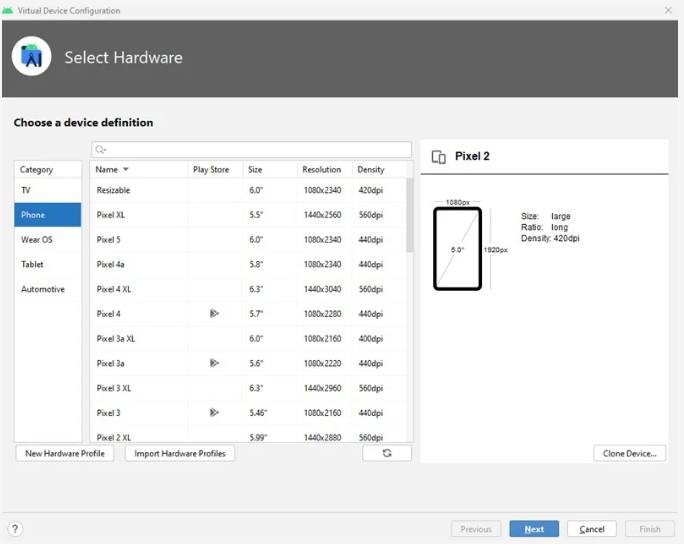Click the Play Store icon for Pixel 3a
Image resolution: width=684 pixels, height=544 pixels.
point(214,363)
